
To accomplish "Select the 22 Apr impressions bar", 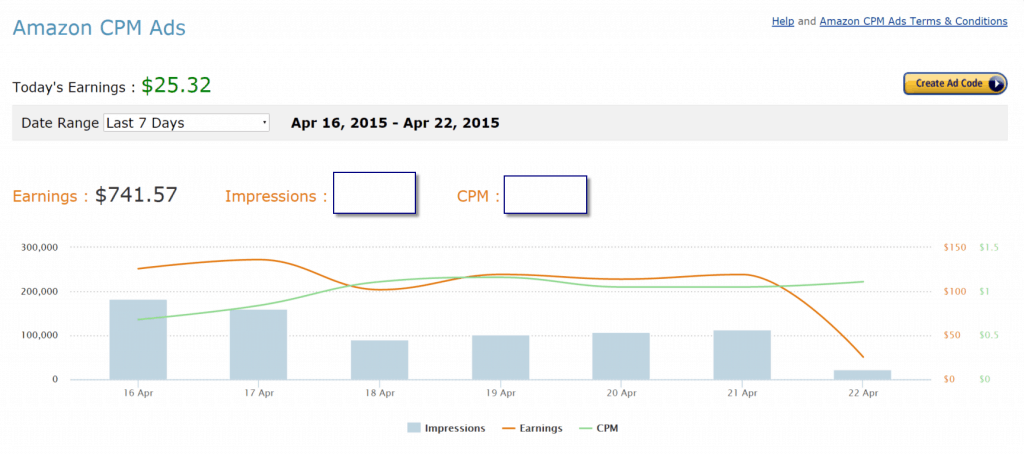I will 863,375.
